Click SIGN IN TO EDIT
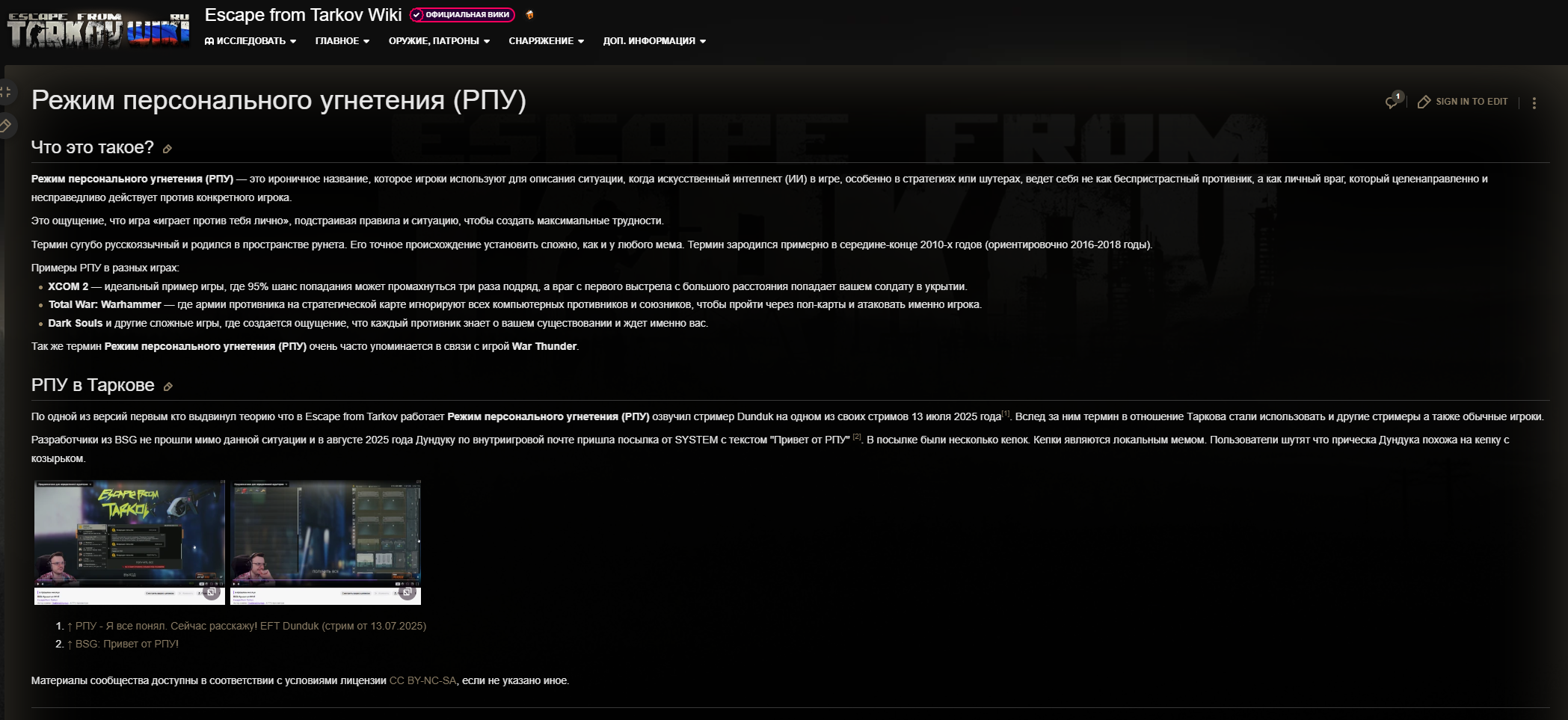Viewport: 1568px width, 720px height. point(1463,102)
